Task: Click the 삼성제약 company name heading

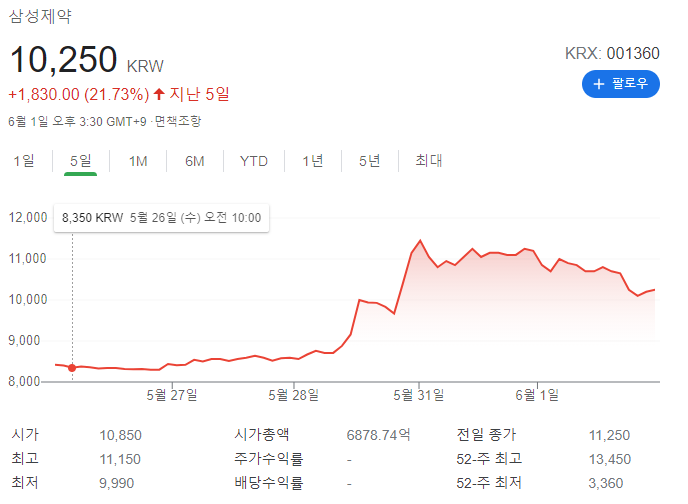Action: 40,16
